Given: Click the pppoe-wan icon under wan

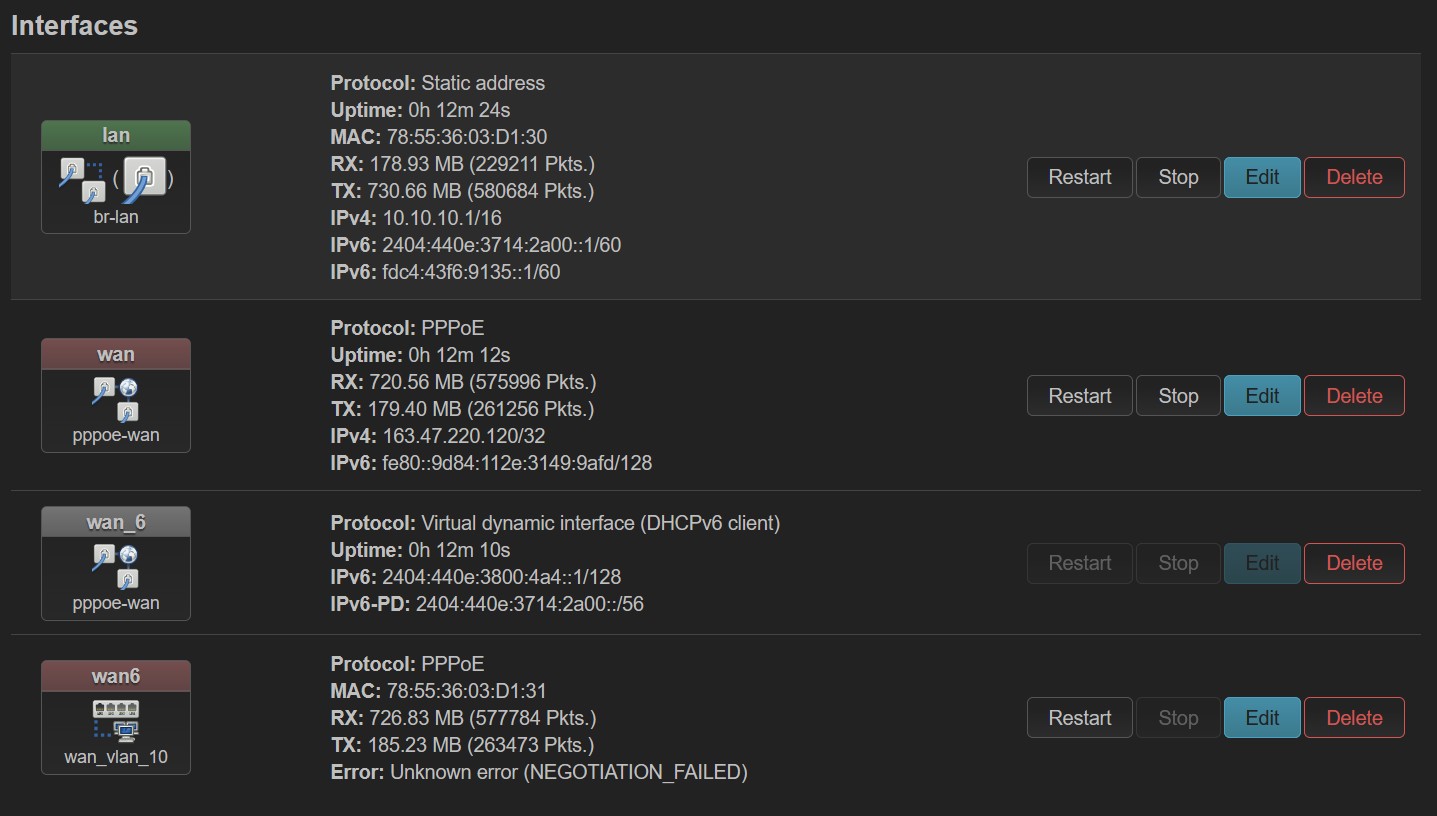Looking at the screenshot, I should click(x=116, y=398).
